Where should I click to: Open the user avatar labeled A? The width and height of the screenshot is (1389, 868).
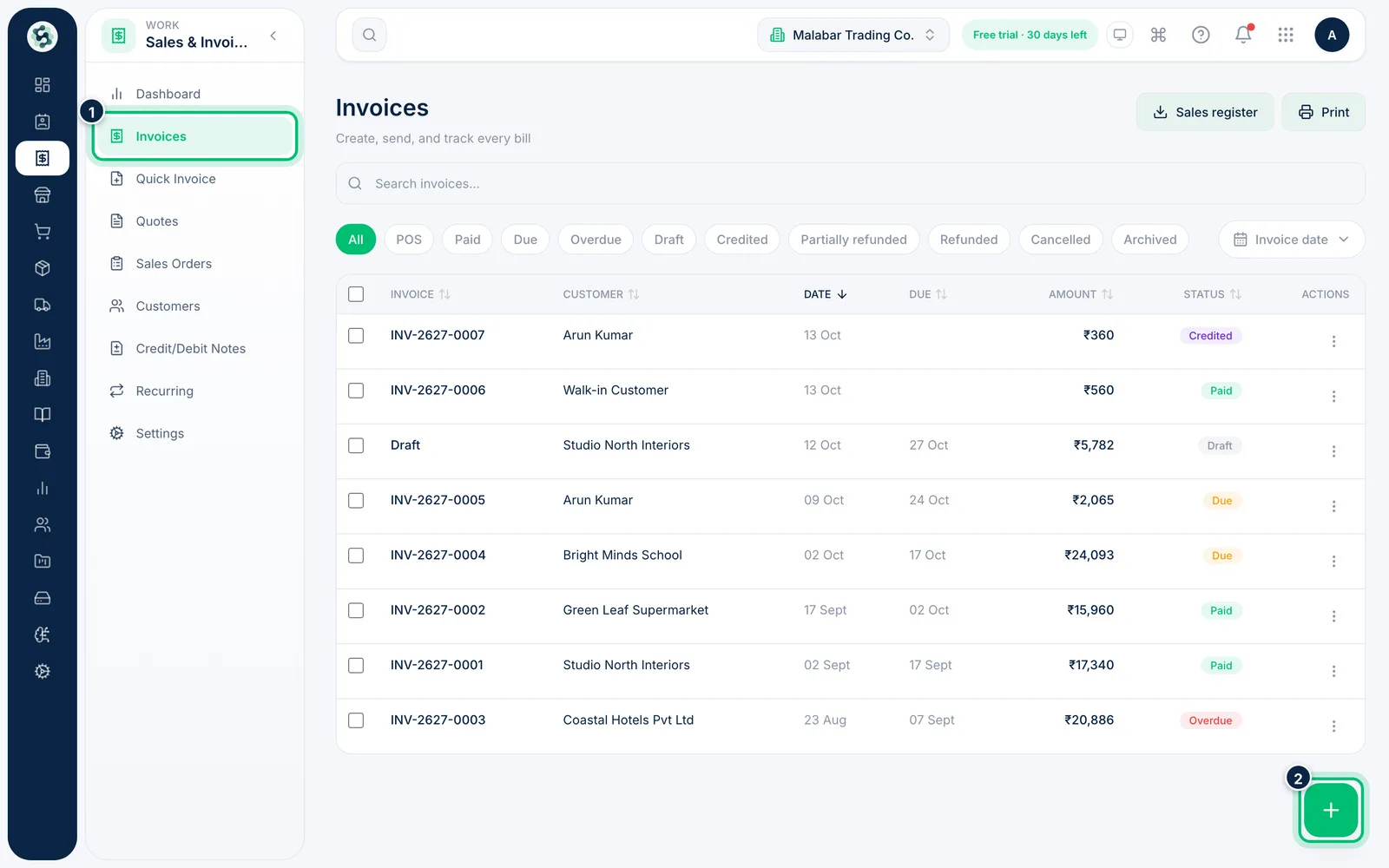point(1332,35)
